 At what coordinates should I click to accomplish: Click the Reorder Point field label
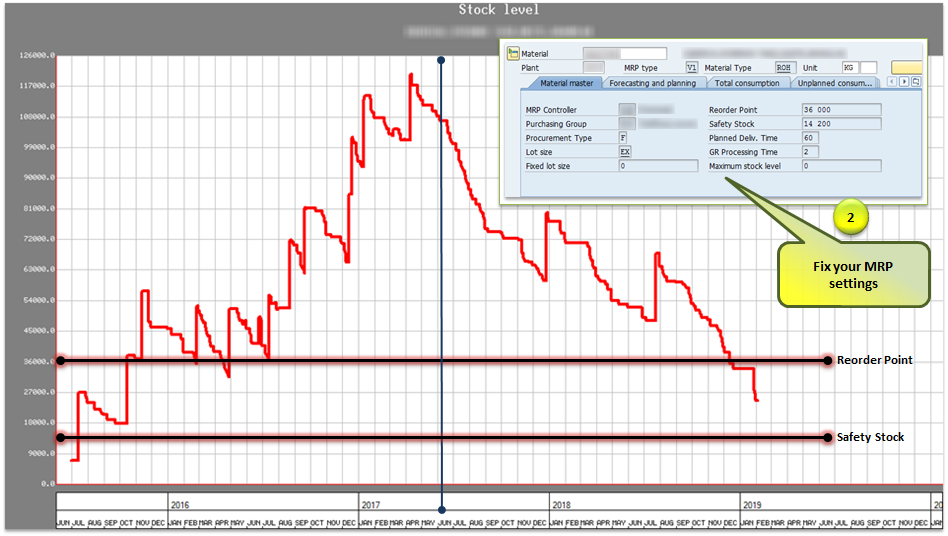pos(733,110)
